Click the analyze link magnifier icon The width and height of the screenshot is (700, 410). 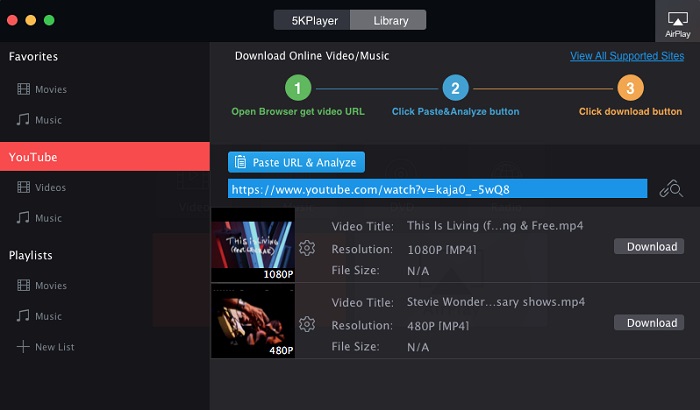pos(671,189)
